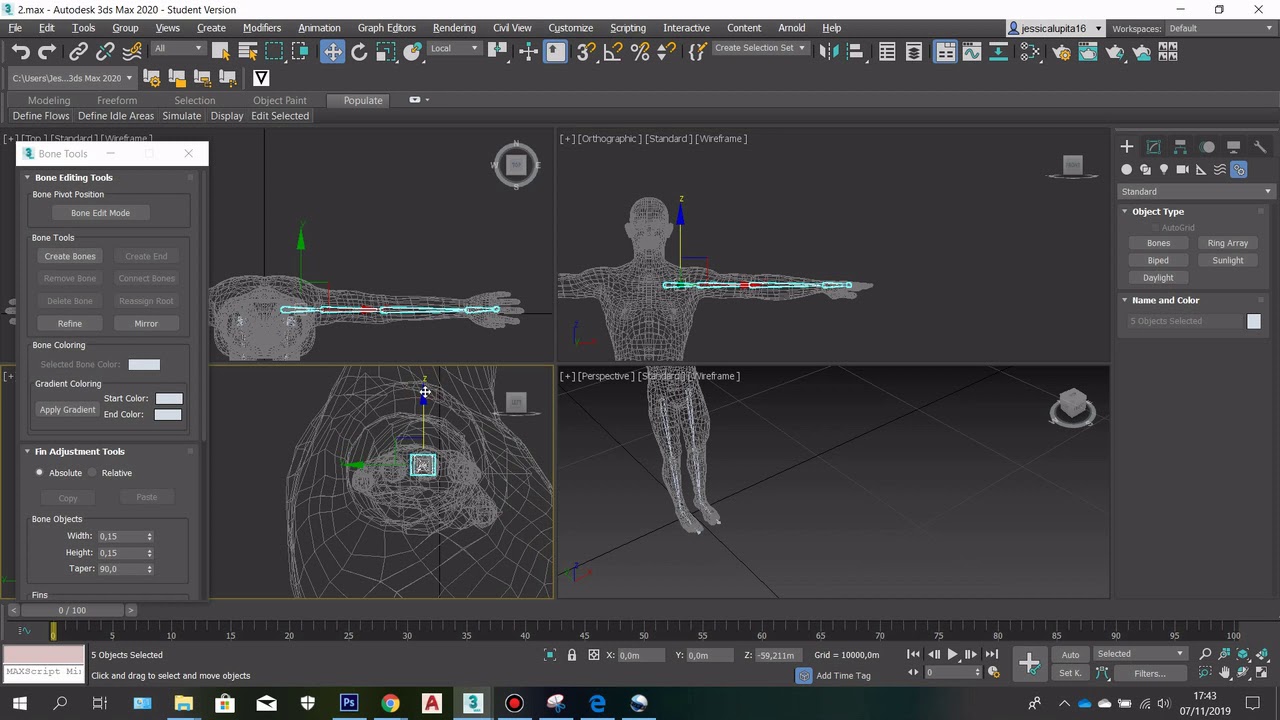Screen dimensions: 1280x720
Task: Switch to the Object Paint ribbon tab
Action: 280,100
